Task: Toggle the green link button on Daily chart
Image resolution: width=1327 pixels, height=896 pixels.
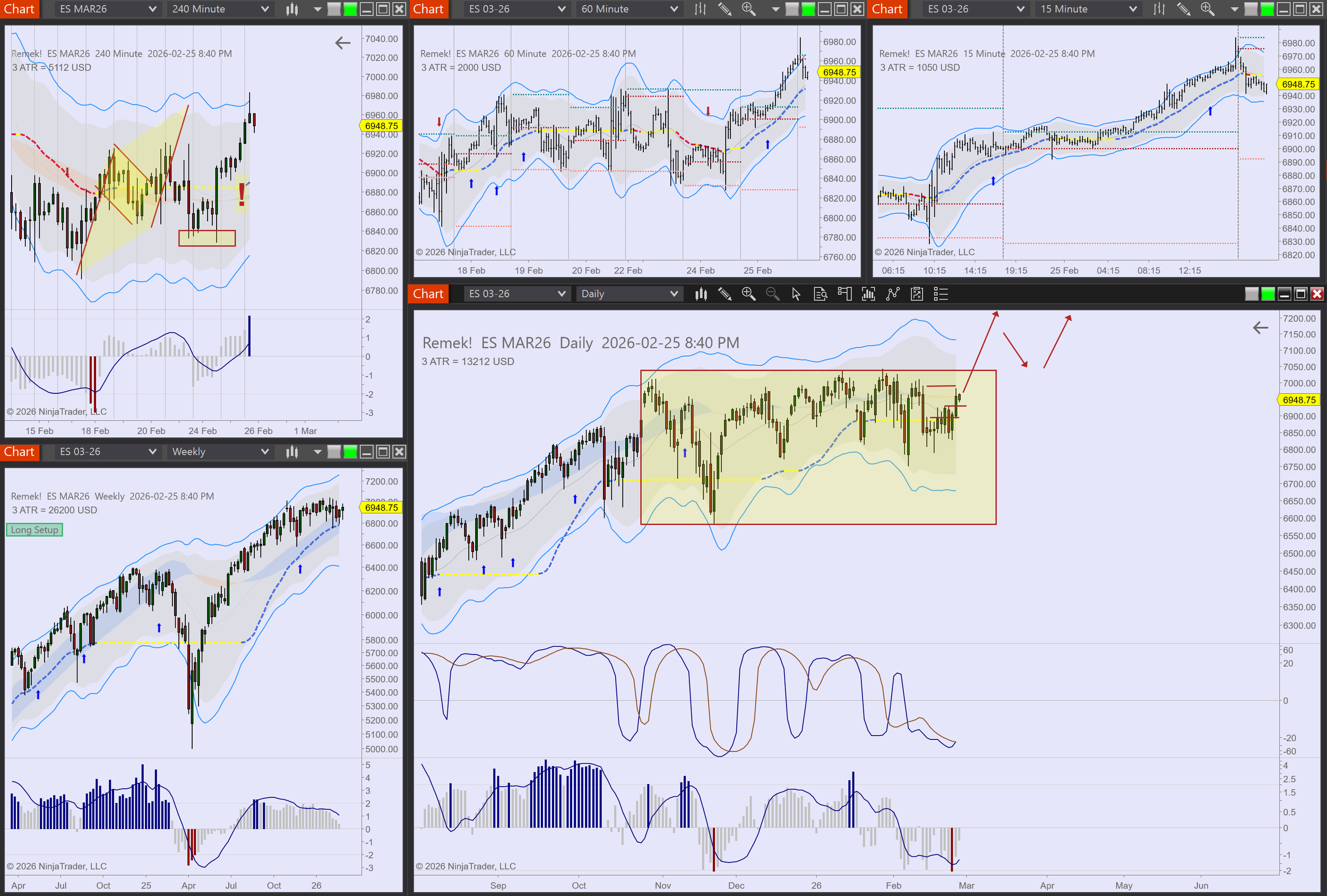Action: (x=1268, y=294)
